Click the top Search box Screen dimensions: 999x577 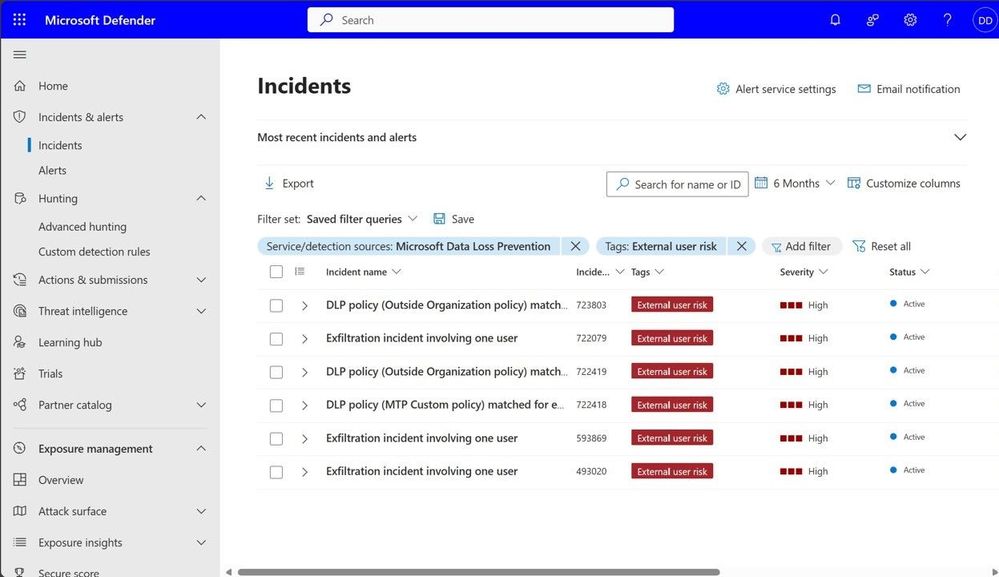pos(491,20)
